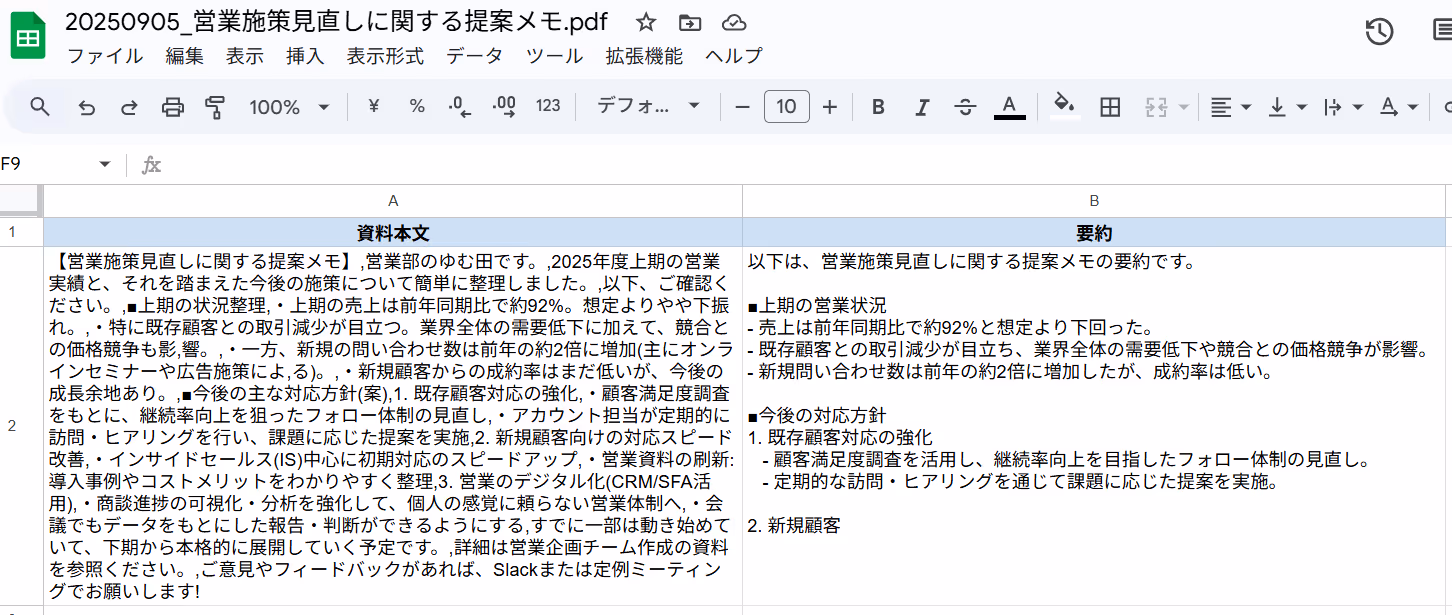Select column A header

pyautogui.click(x=393, y=200)
